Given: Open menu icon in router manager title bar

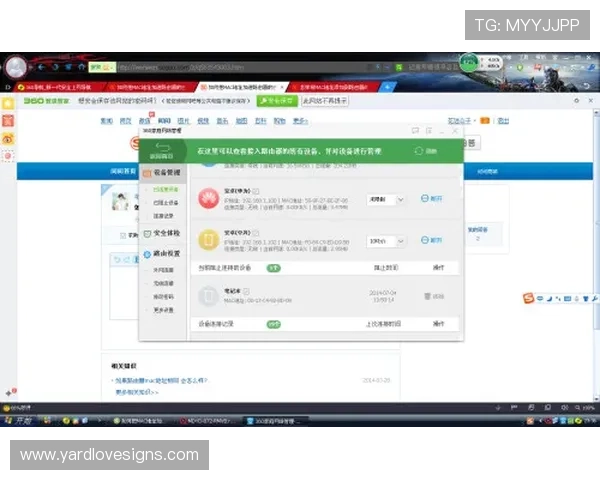Looking at the screenshot, I should point(429,131).
